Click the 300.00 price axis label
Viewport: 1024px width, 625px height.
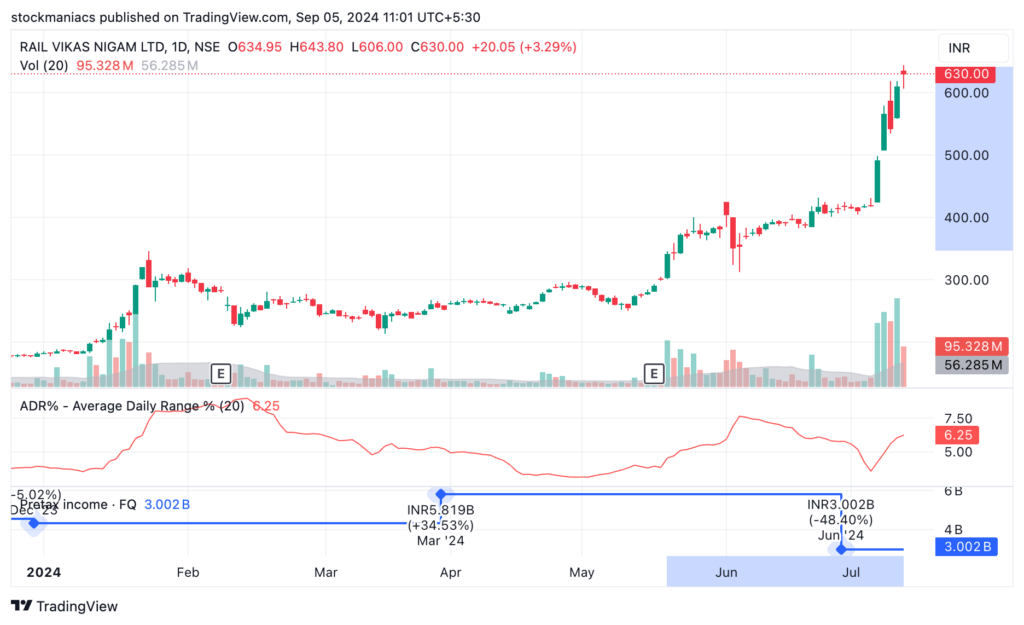point(967,280)
